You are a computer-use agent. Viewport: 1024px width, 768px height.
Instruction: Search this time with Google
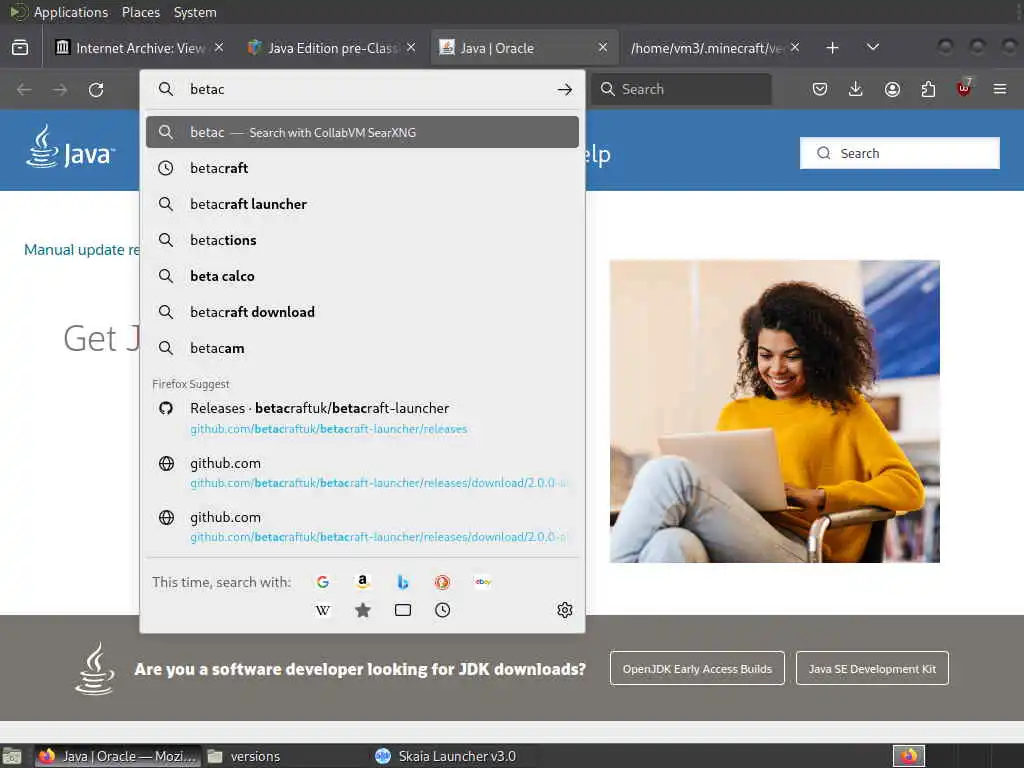tap(323, 582)
